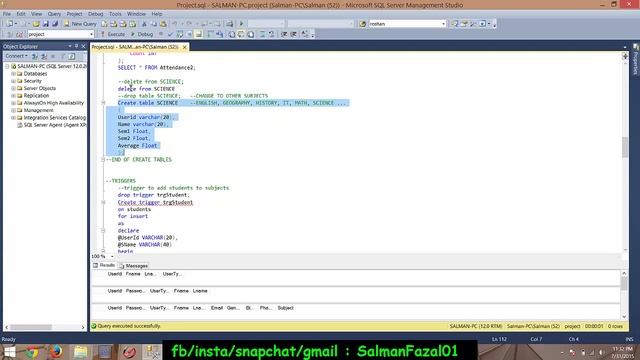Click the Results to Grid icon
Screen dimensions: 640x360
click(x=241, y=34)
